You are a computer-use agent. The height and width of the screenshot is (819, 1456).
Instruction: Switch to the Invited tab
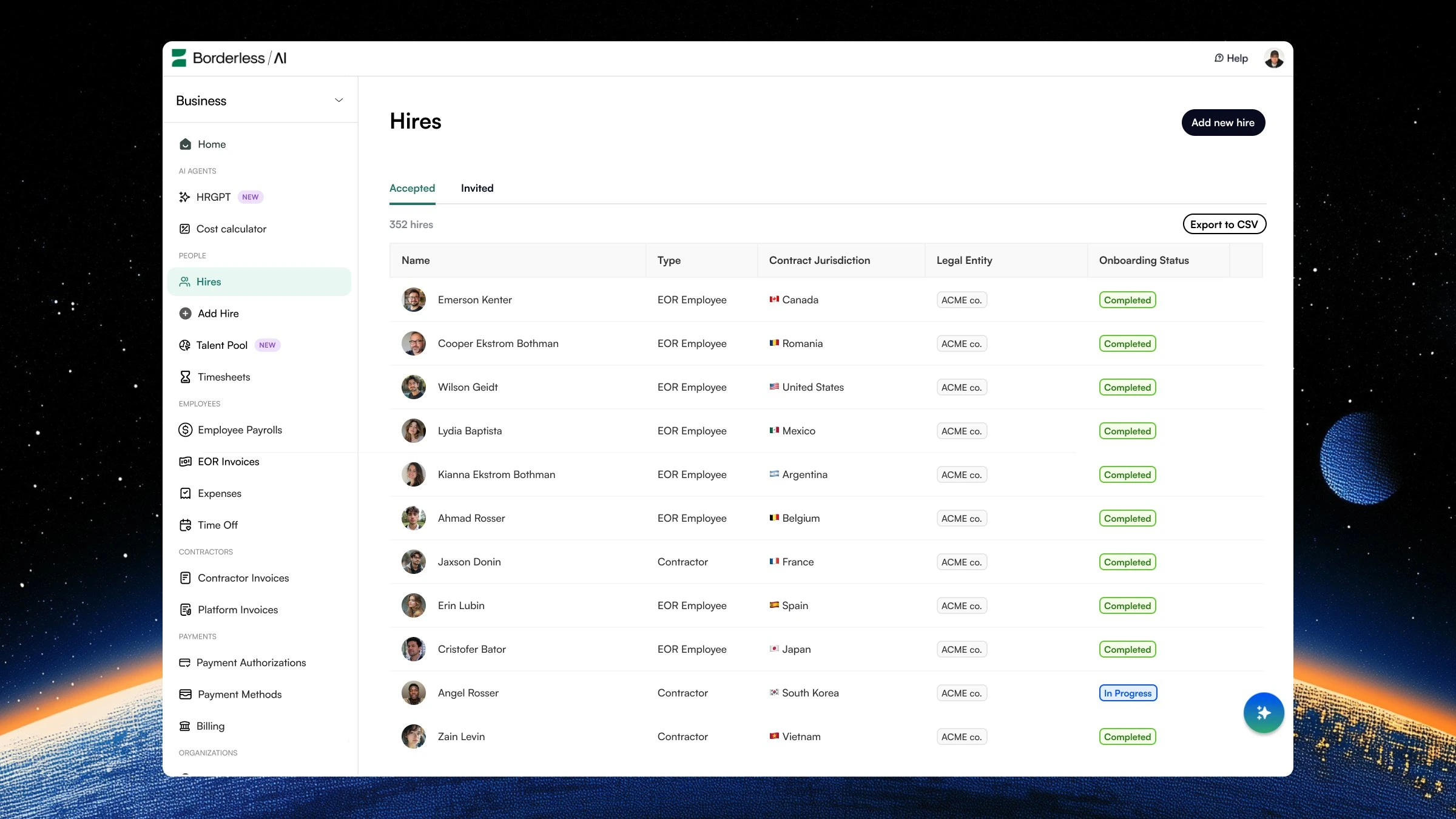tap(477, 188)
